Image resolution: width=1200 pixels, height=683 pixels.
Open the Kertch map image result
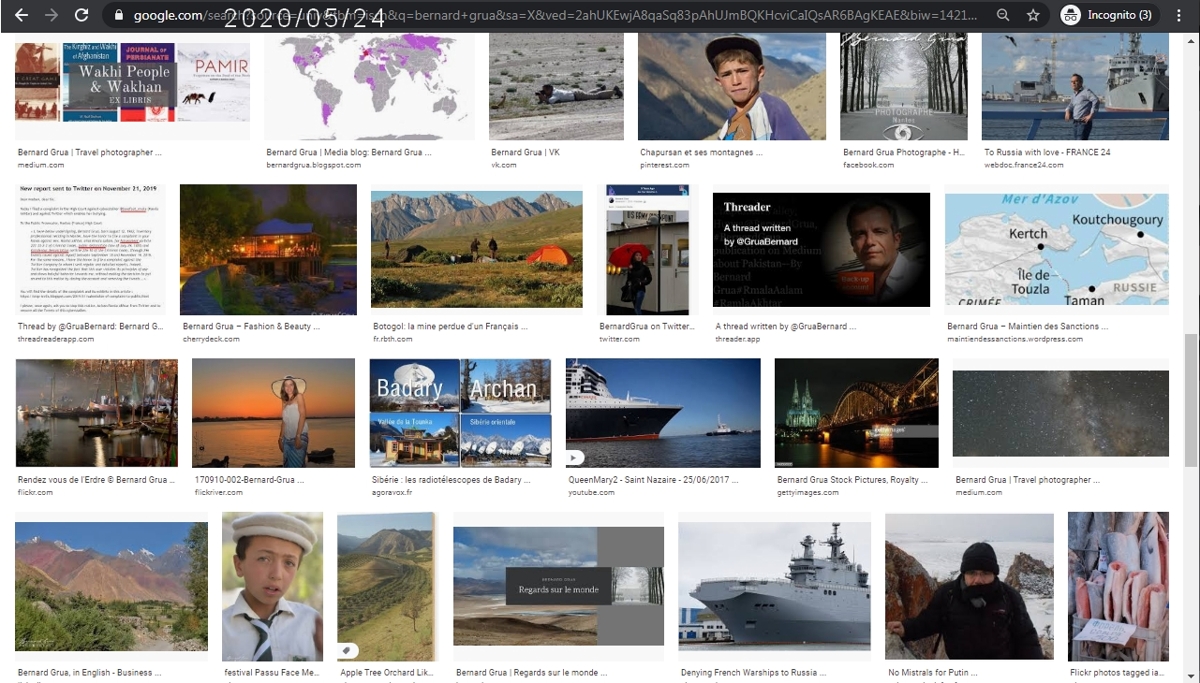click(1056, 250)
